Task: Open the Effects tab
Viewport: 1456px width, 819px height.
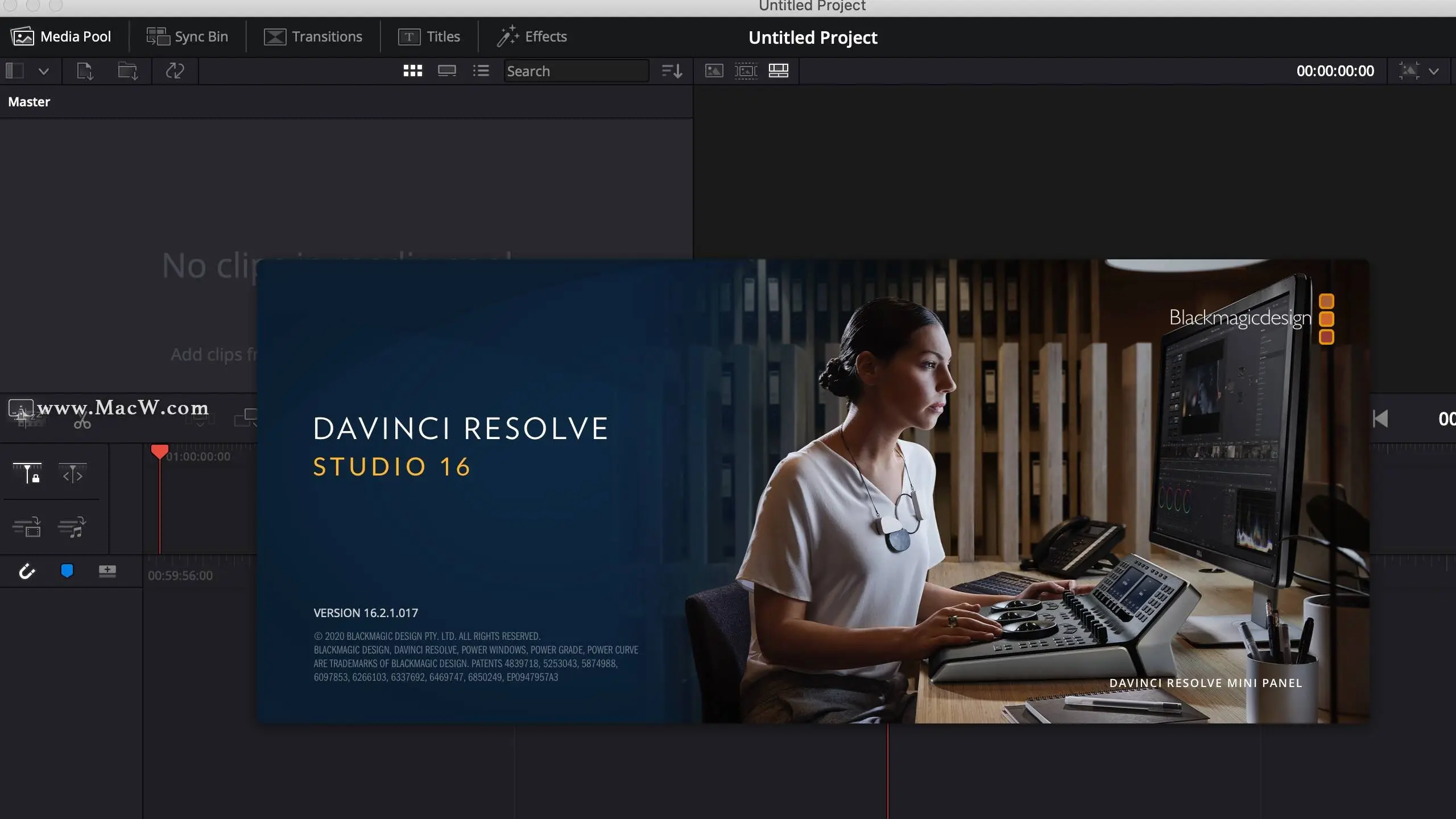Action: [531, 37]
